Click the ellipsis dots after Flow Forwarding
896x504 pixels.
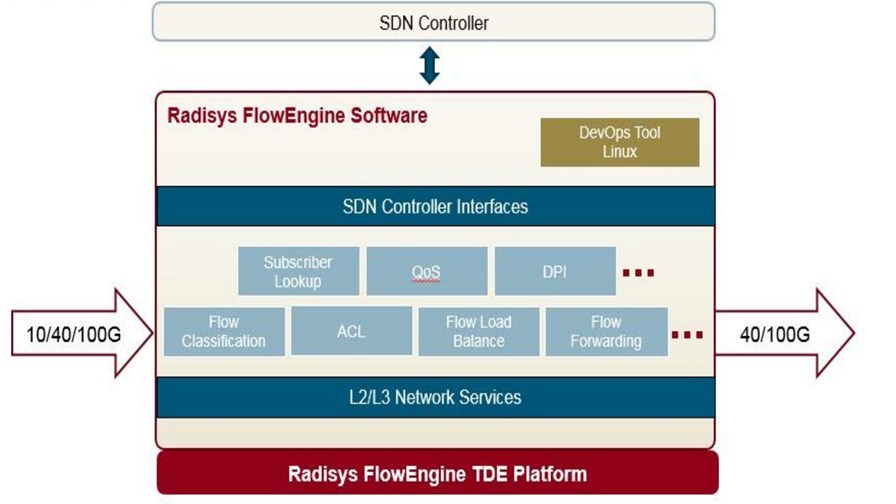pos(687,334)
